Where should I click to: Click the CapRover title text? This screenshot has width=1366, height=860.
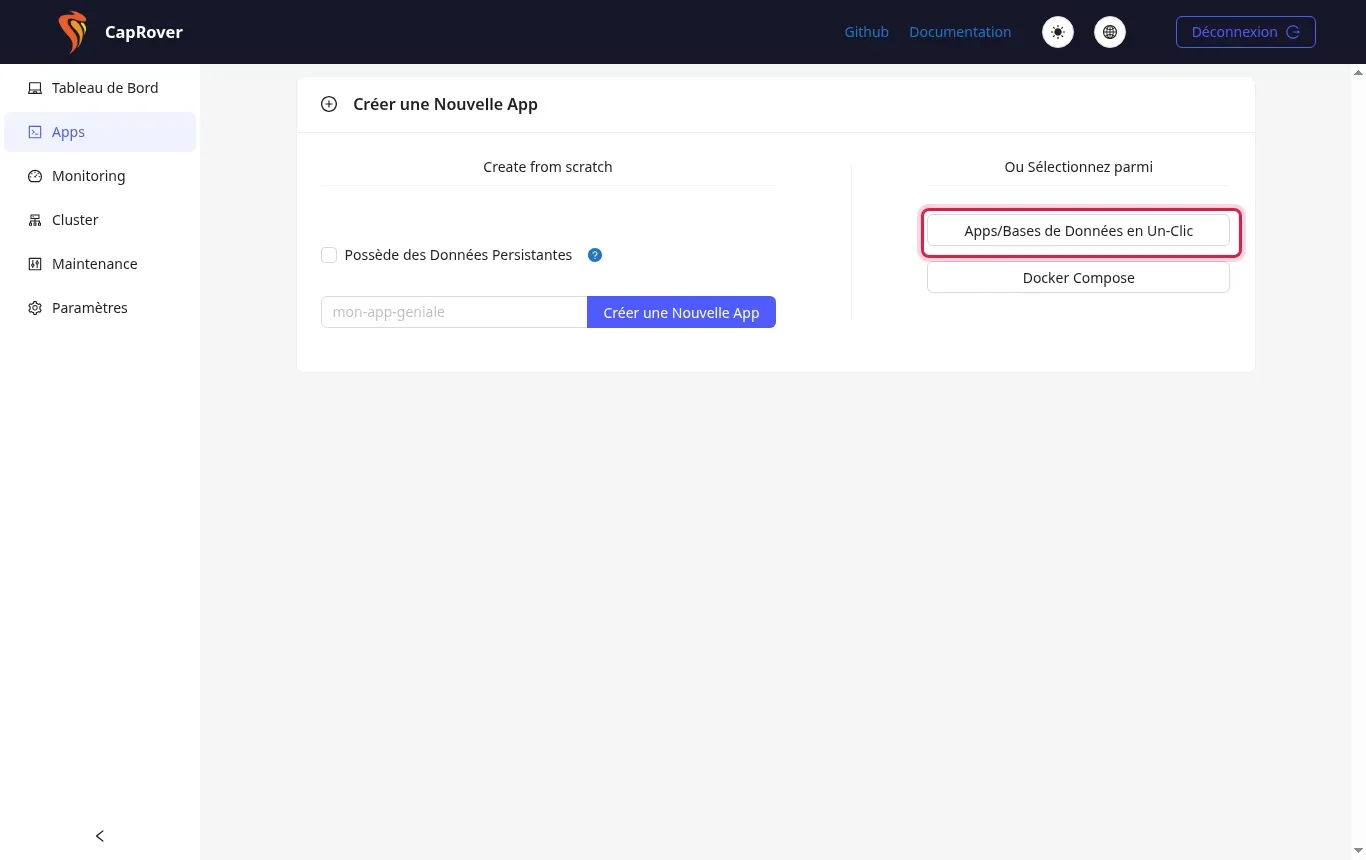coord(144,32)
